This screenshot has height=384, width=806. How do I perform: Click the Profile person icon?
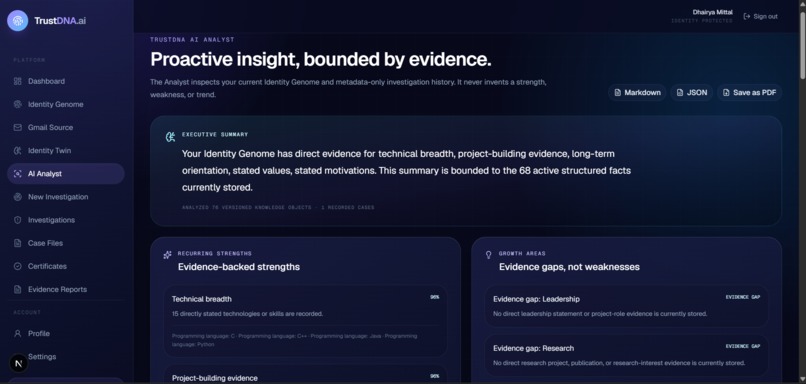17,334
